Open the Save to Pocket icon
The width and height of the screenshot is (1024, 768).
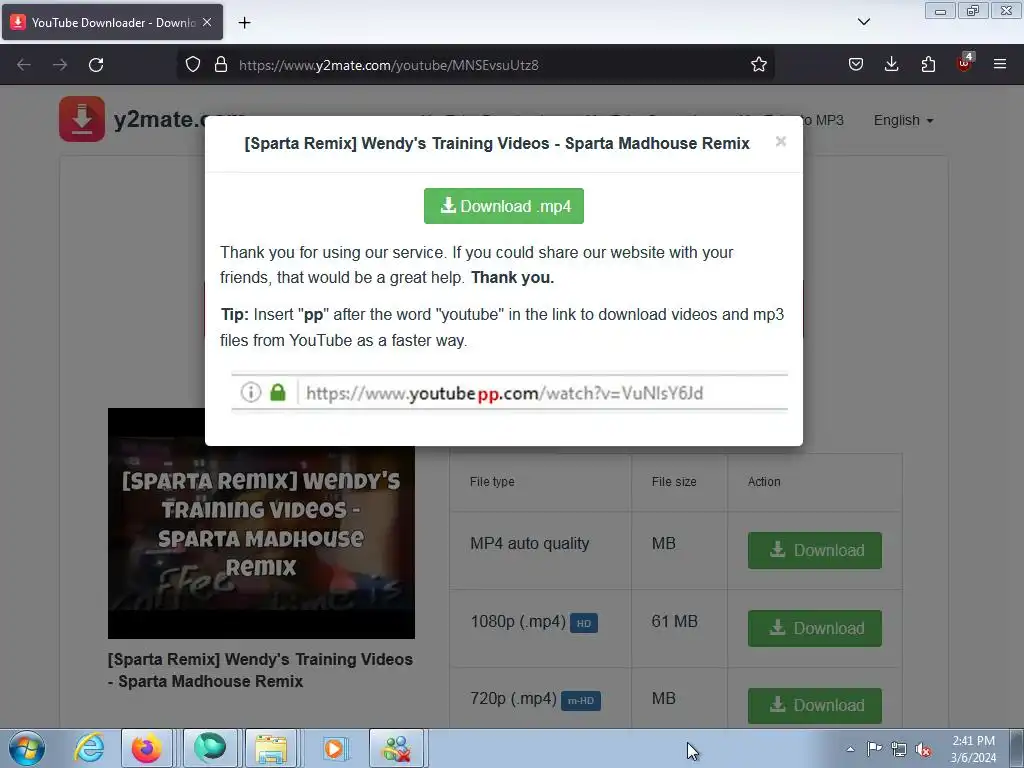coord(856,65)
